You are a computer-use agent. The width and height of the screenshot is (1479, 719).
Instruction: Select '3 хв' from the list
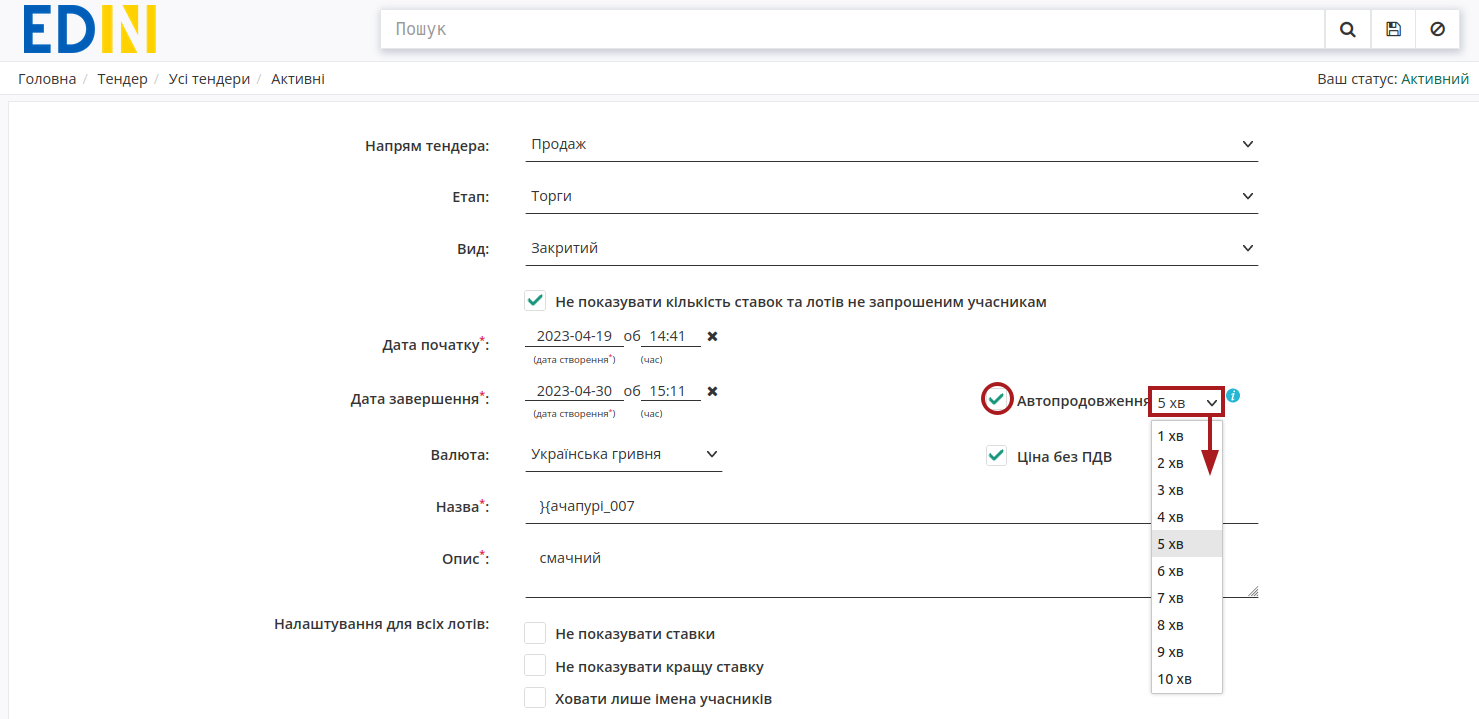[1187, 490]
